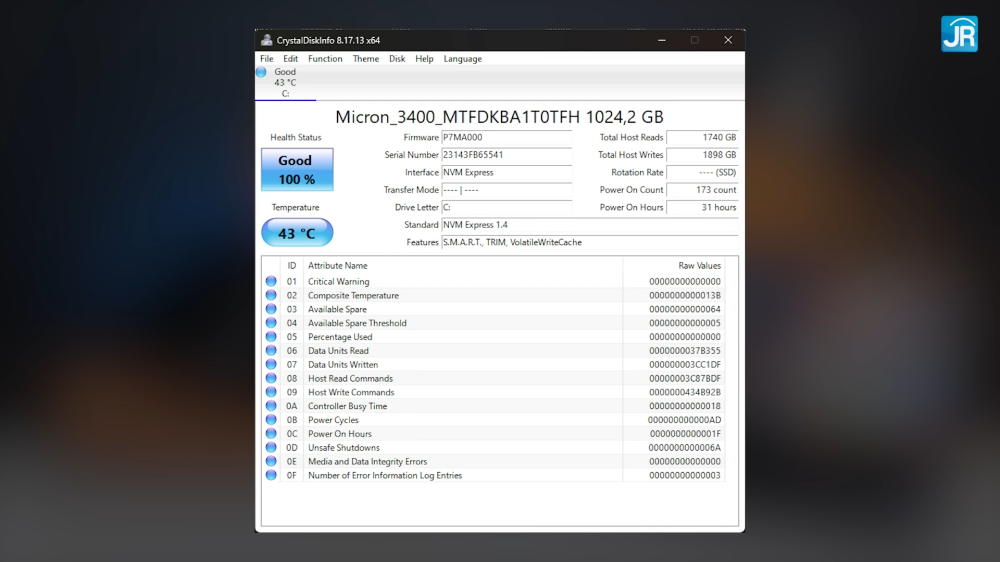Select the Data Units Written attribute name

click(343, 364)
